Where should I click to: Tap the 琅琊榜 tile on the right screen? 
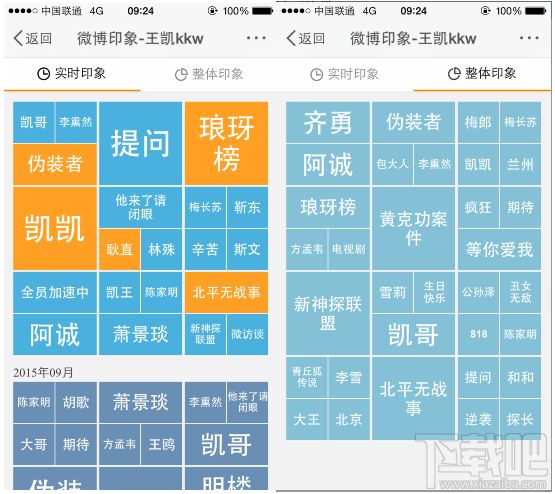point(328,207)
